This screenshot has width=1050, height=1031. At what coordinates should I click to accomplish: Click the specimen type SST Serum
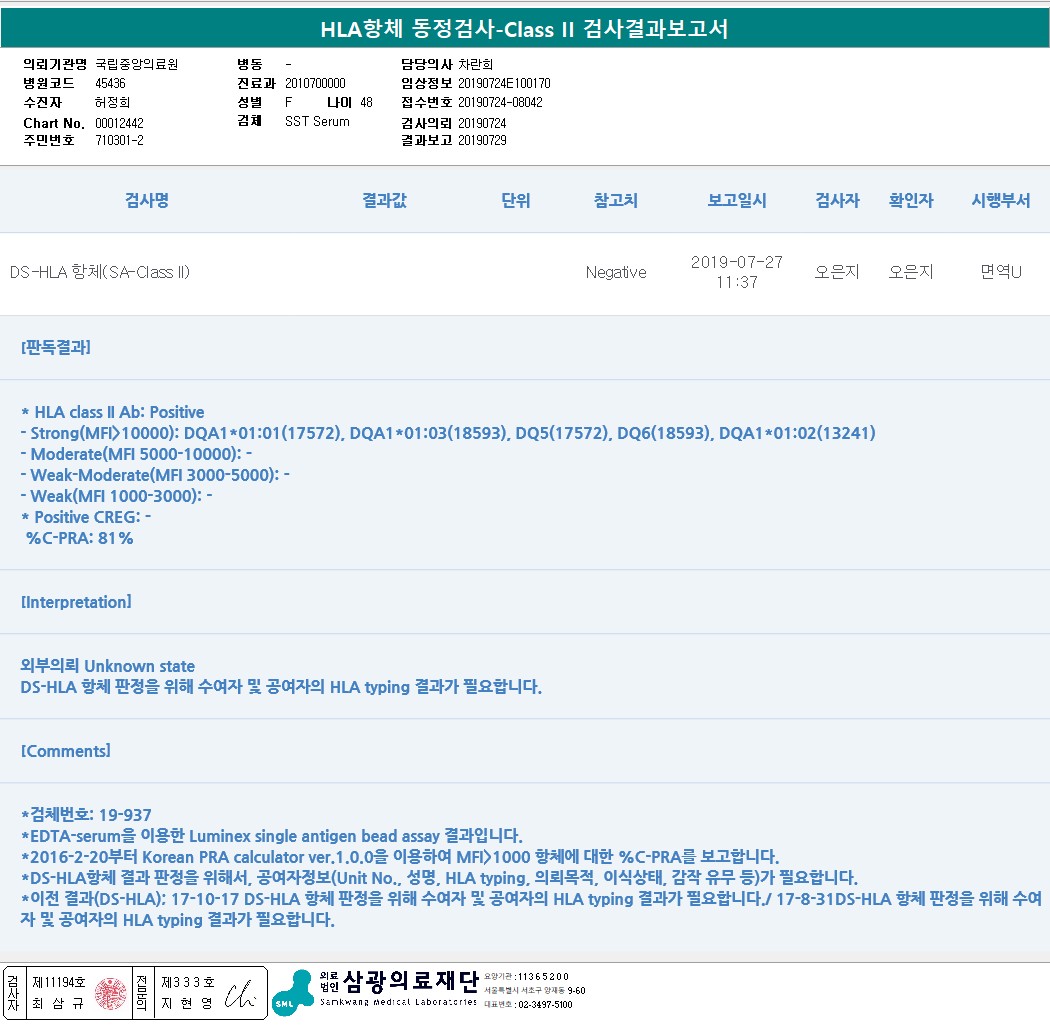coord(317,121)
